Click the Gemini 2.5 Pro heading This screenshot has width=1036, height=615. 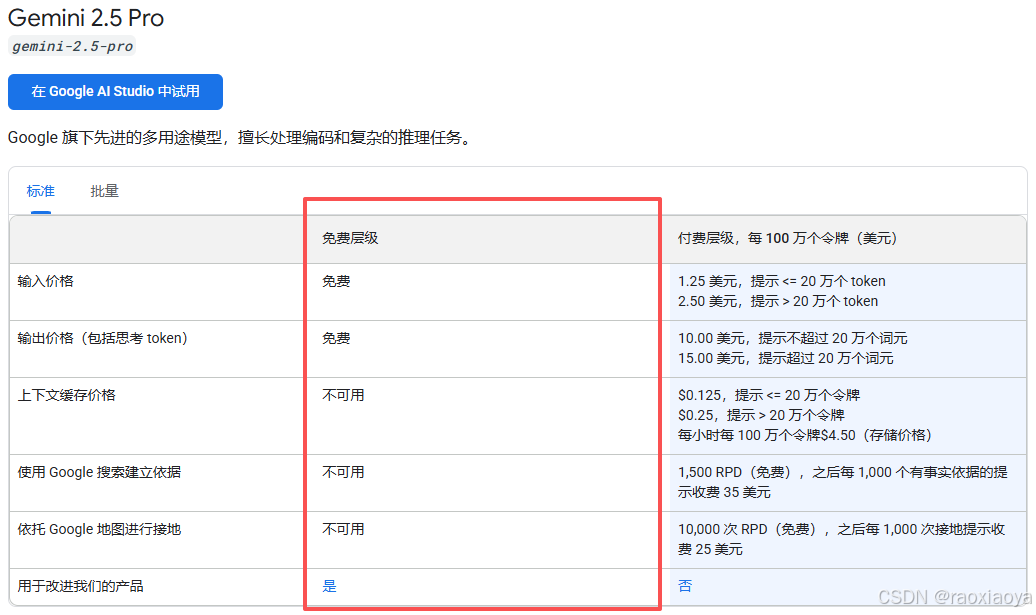(x=86, y=18)
